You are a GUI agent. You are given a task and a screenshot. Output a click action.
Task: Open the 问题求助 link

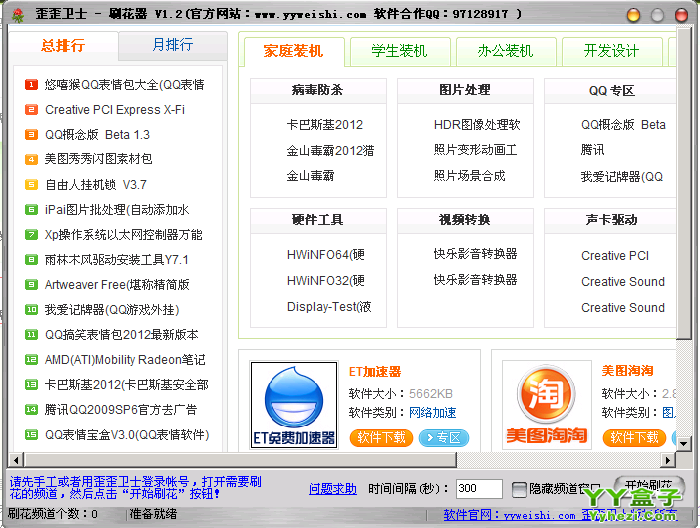[332, 489]
